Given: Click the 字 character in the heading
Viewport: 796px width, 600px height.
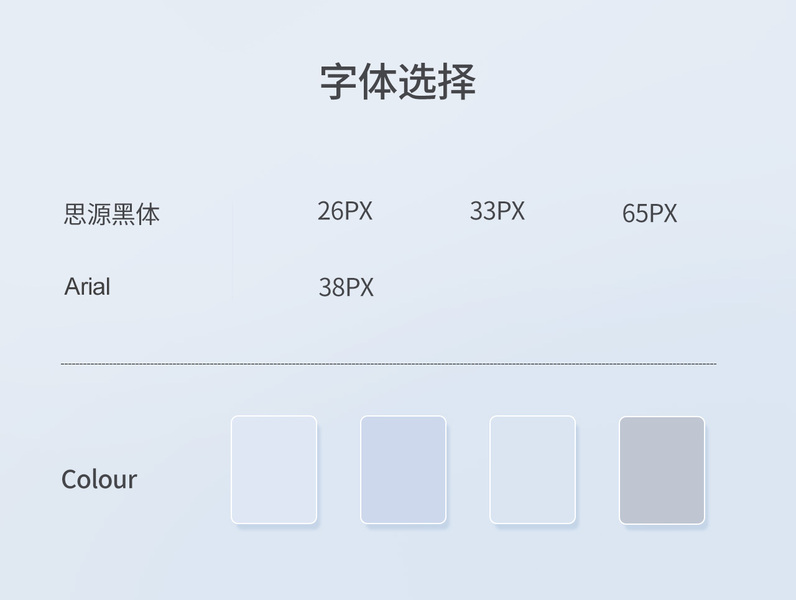Looking at the screenshot, I should (339, 81).
